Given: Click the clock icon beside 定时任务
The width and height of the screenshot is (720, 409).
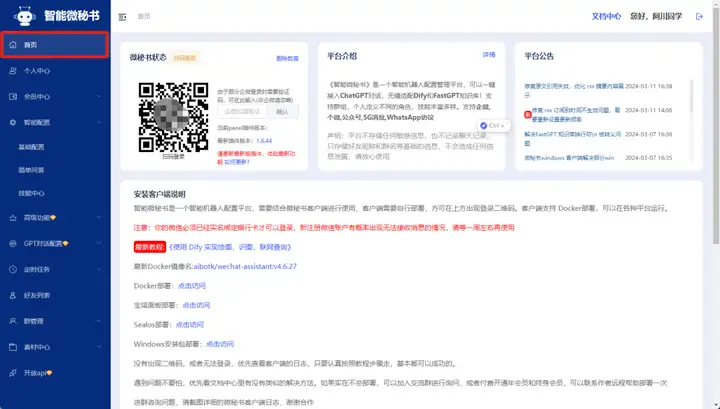Looking at the screenshot, I should pyautogui.click(x=13, y=269).
